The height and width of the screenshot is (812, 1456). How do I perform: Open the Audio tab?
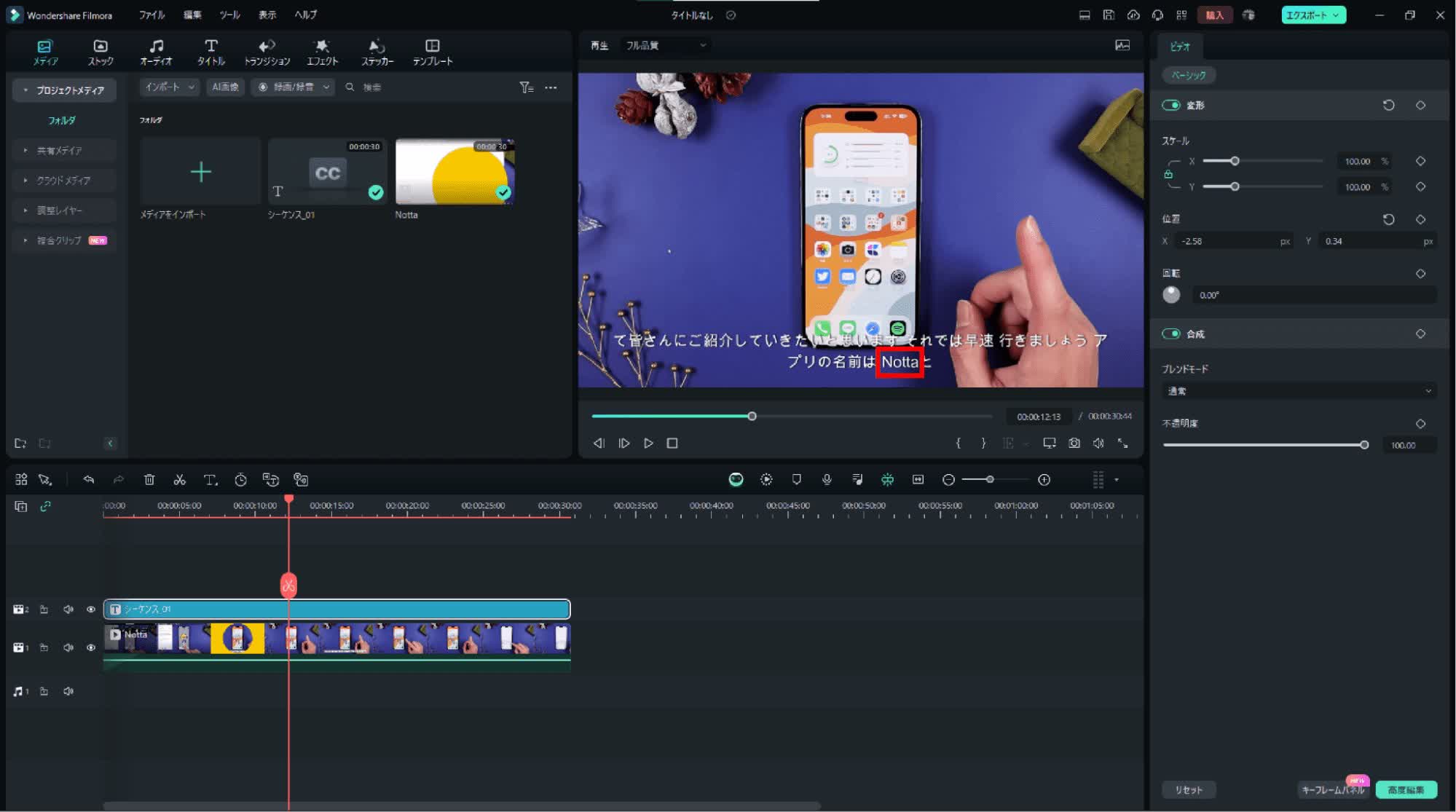(x=156, y=52)
